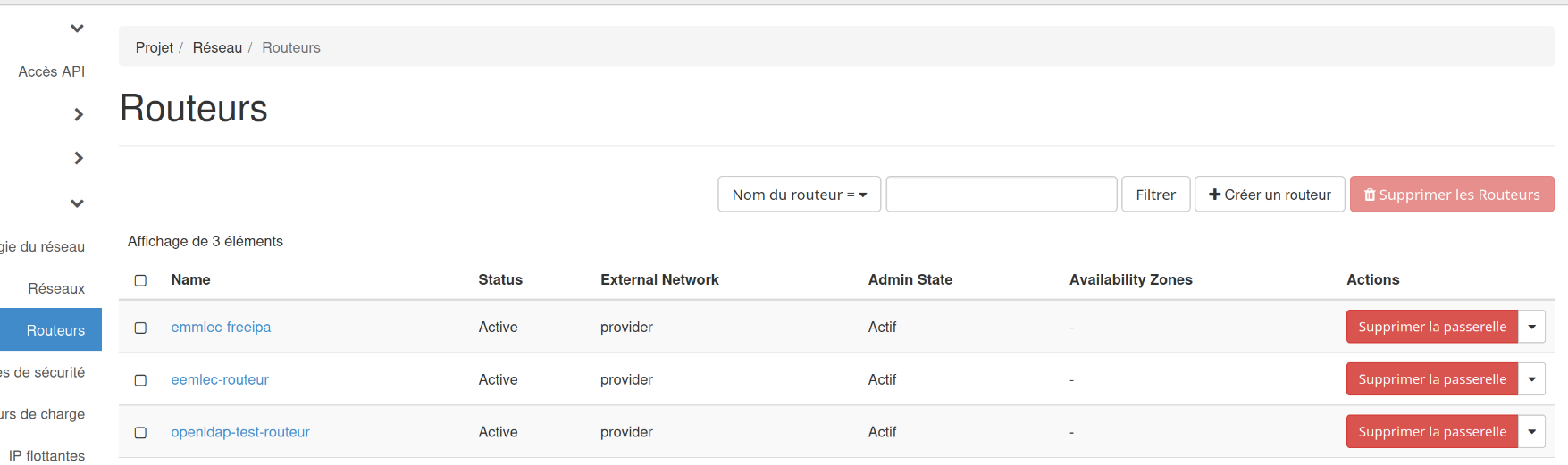The height and width of the screenshot is (465, 1568).
Task: Tick the select-all routers header checkbox
Action: point(140,280)
